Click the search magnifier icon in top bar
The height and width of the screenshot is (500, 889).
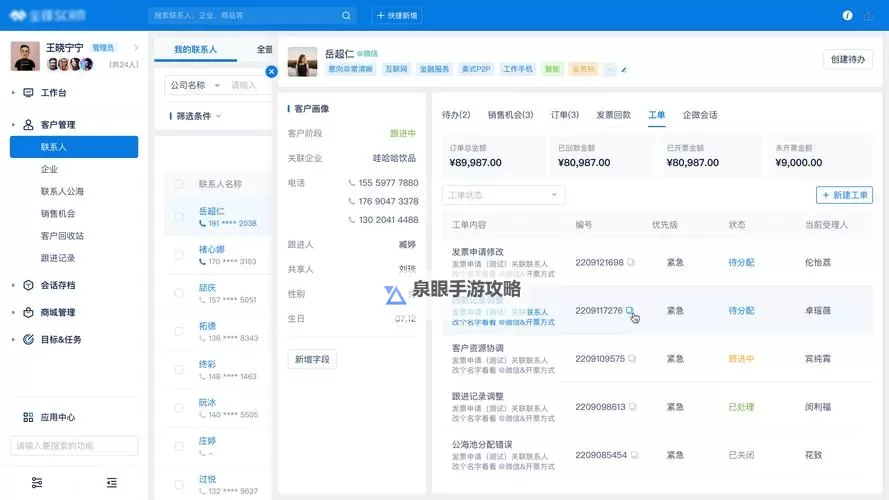click(x=346, y=15)
